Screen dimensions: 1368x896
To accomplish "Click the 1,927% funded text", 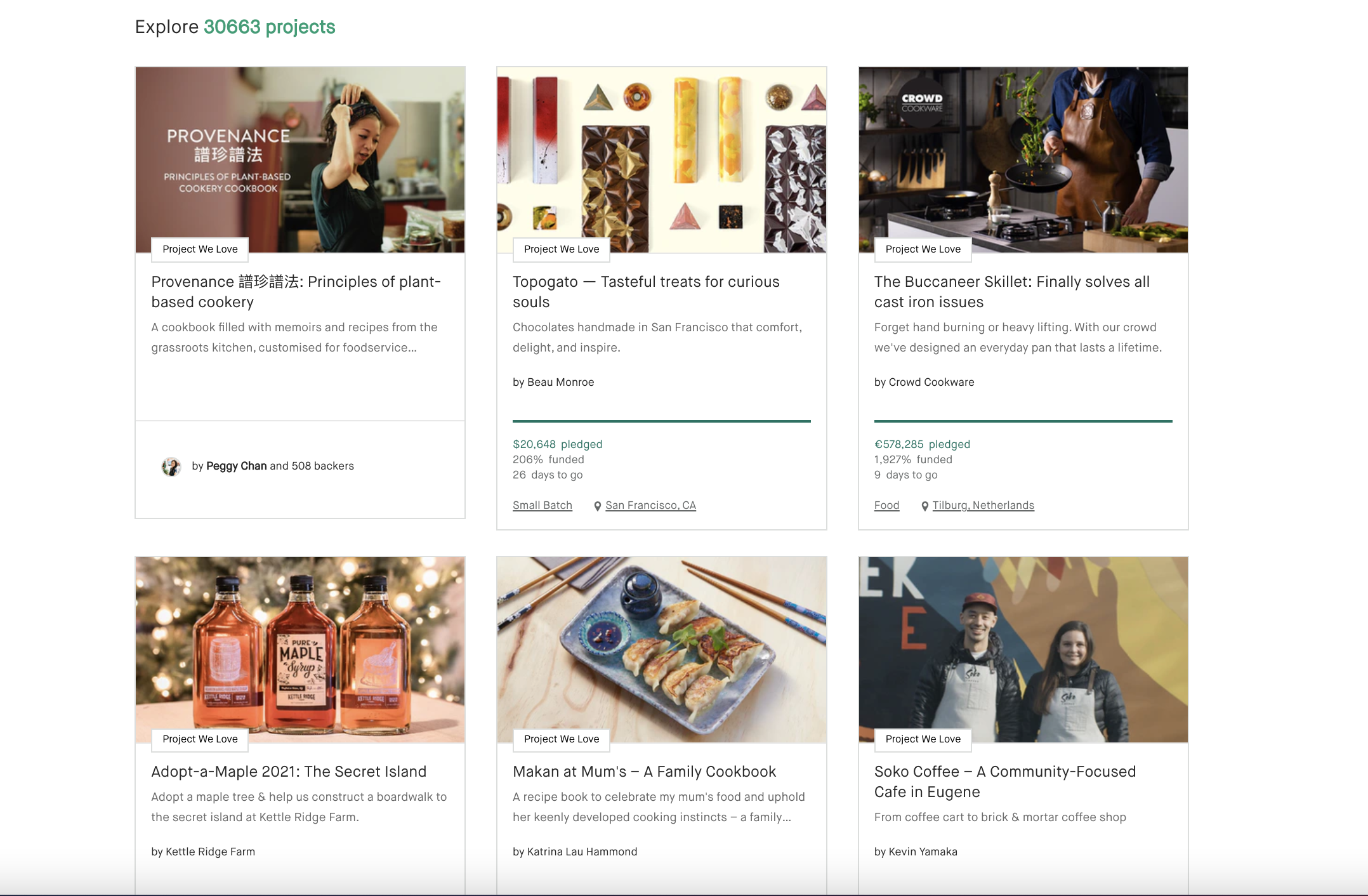I will coord(913,459).
